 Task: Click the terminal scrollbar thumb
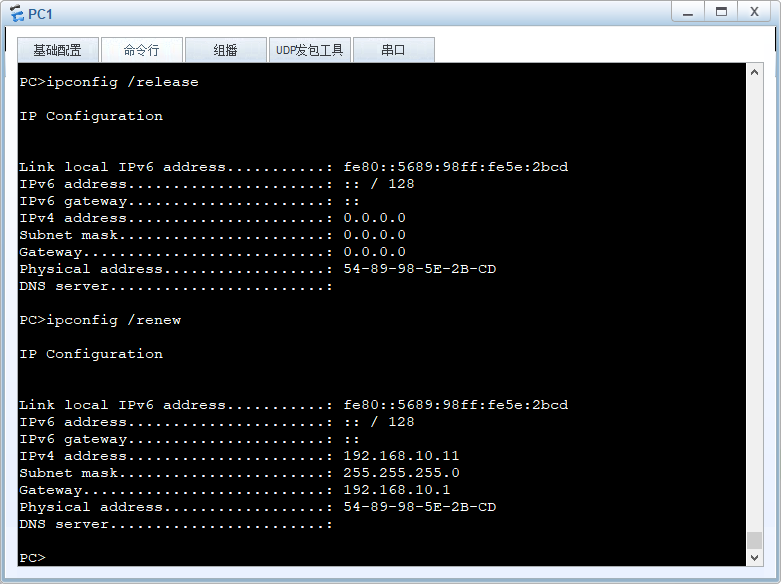point(755,540)
